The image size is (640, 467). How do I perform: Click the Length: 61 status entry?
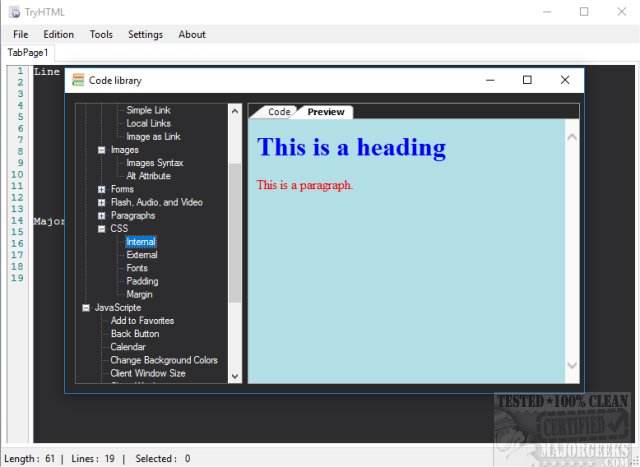pos(29,458)
